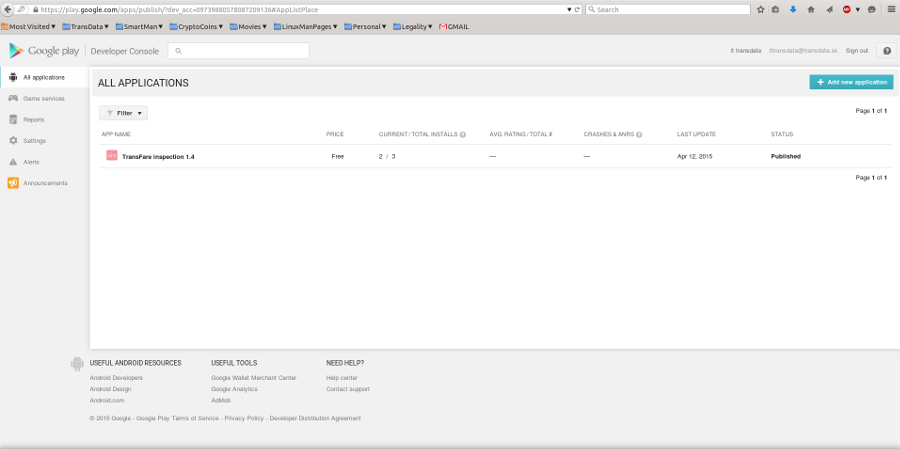
Task: Click the browser downloads arrow icon
Action: [x=793, y=9]
